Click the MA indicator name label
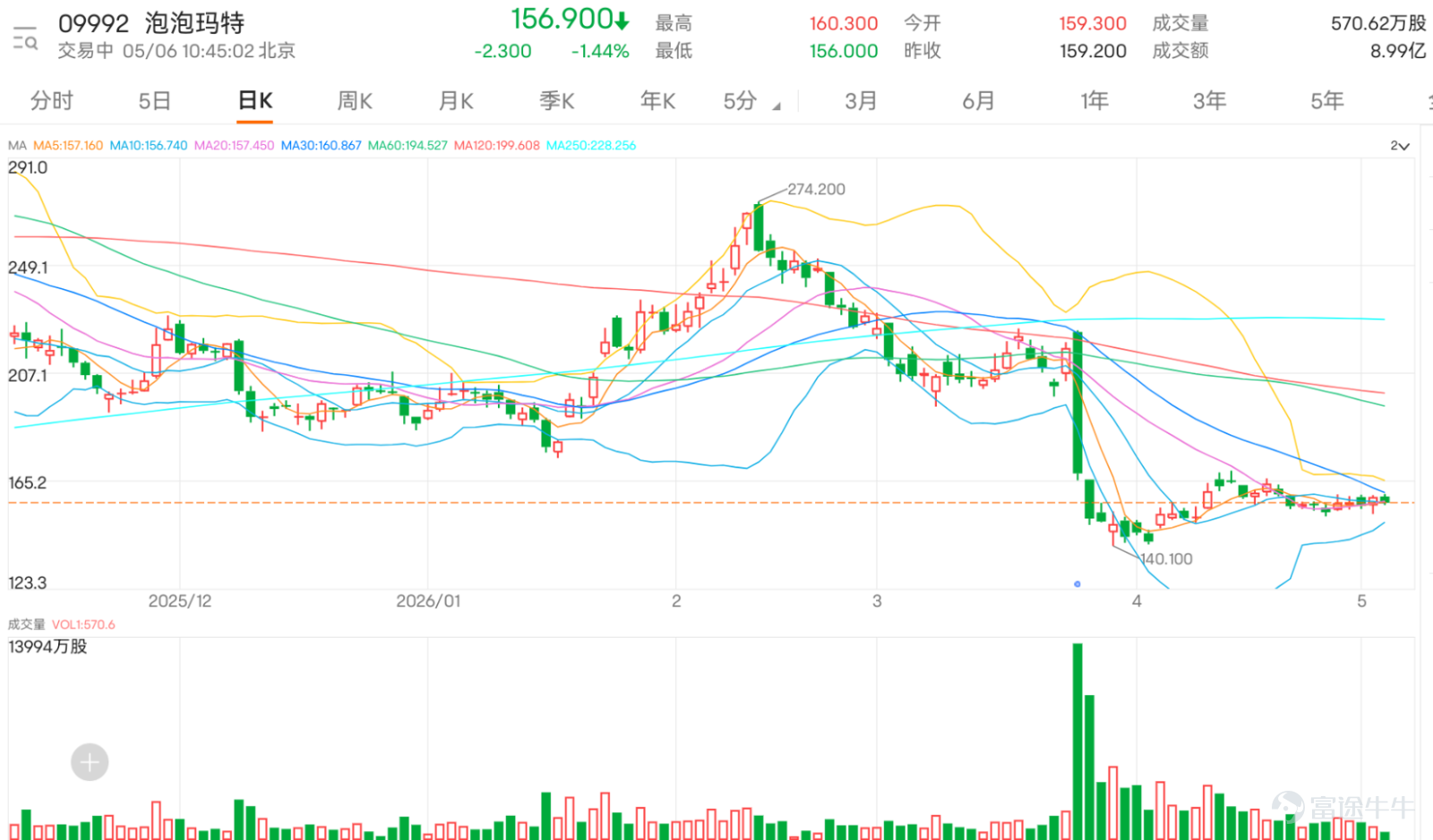This screenshot has height=840, width=1433. pyautogui.click(x=17, y=145)
